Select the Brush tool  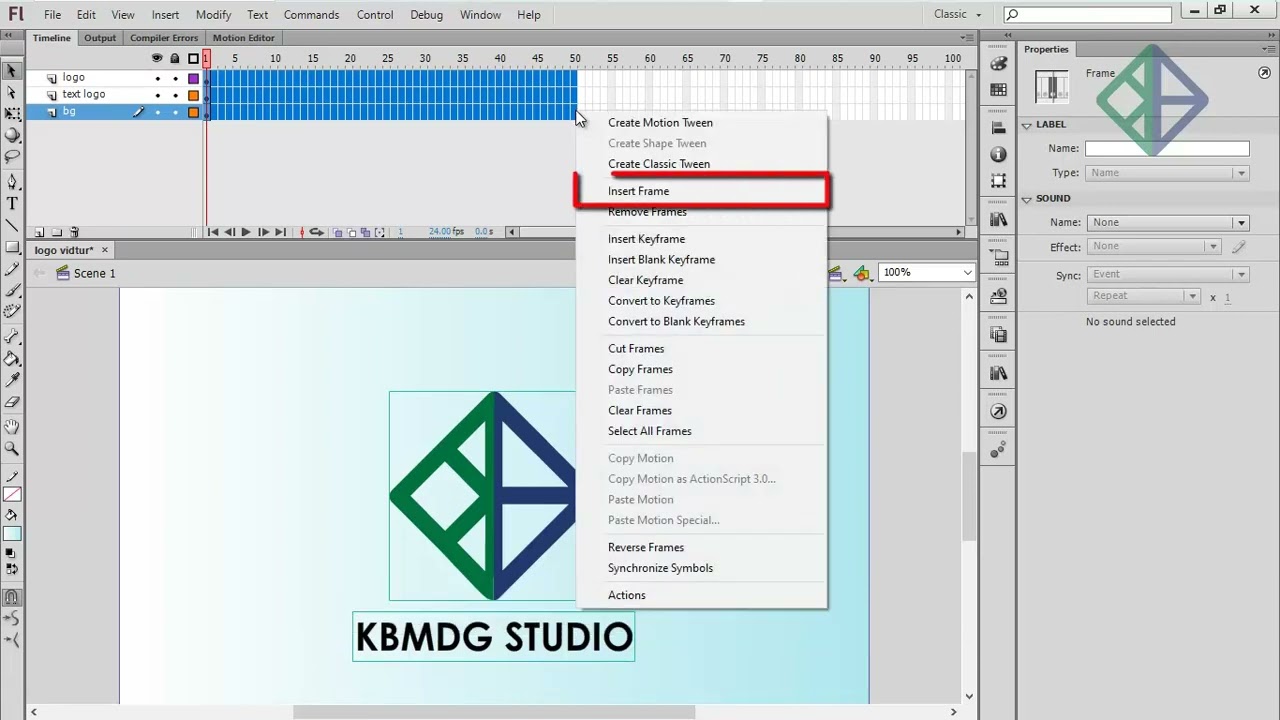12,291
